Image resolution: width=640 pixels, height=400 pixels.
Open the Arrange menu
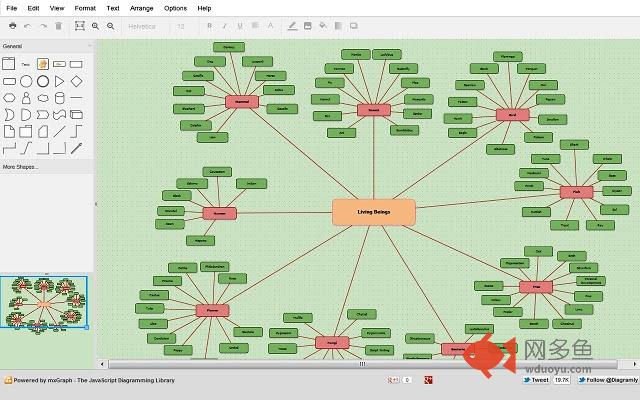coord(141,8)
